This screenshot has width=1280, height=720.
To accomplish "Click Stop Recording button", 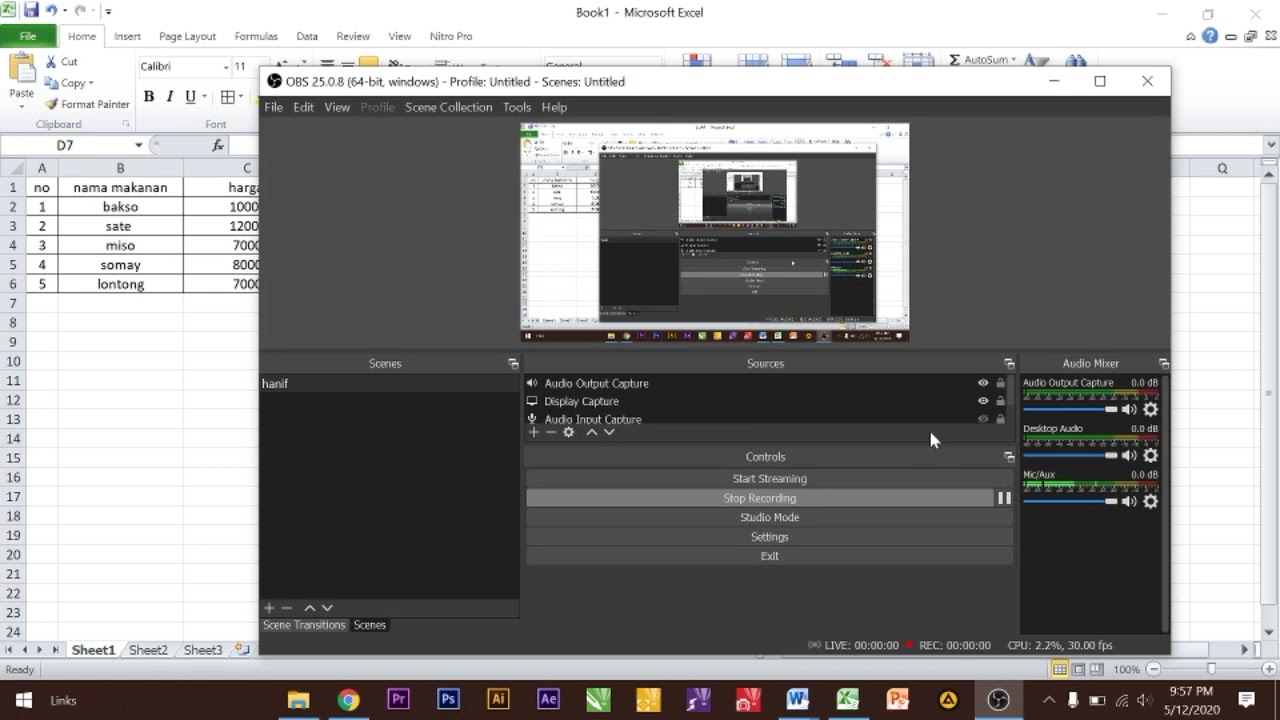I will (760, 498).
